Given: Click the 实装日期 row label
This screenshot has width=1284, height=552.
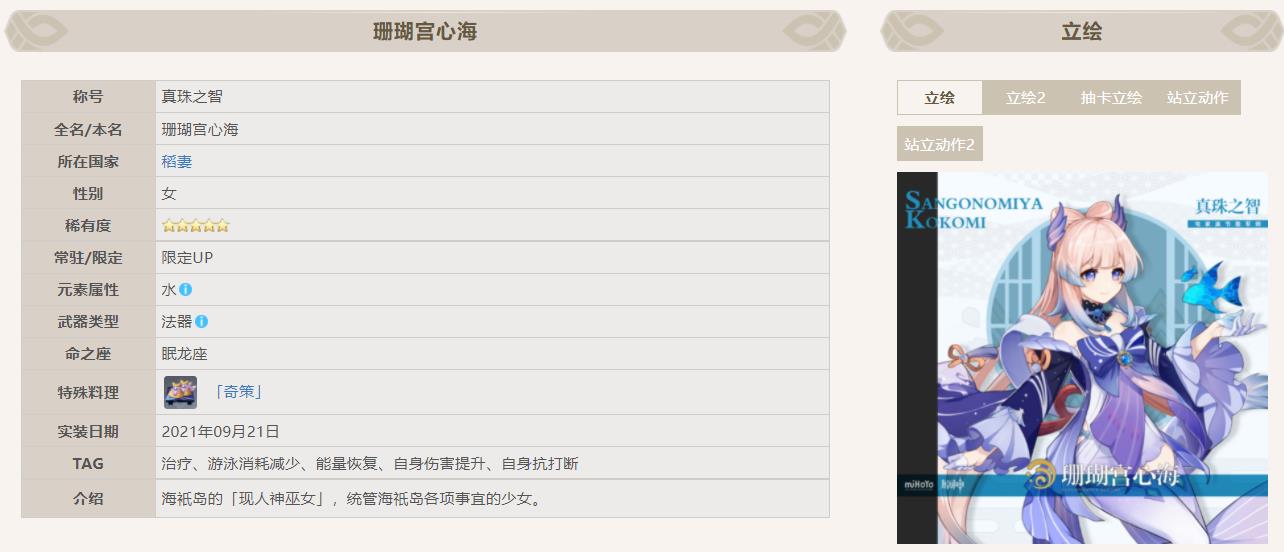Looking at the screenshot, I should pyautogui.click(x=88, y=432).
